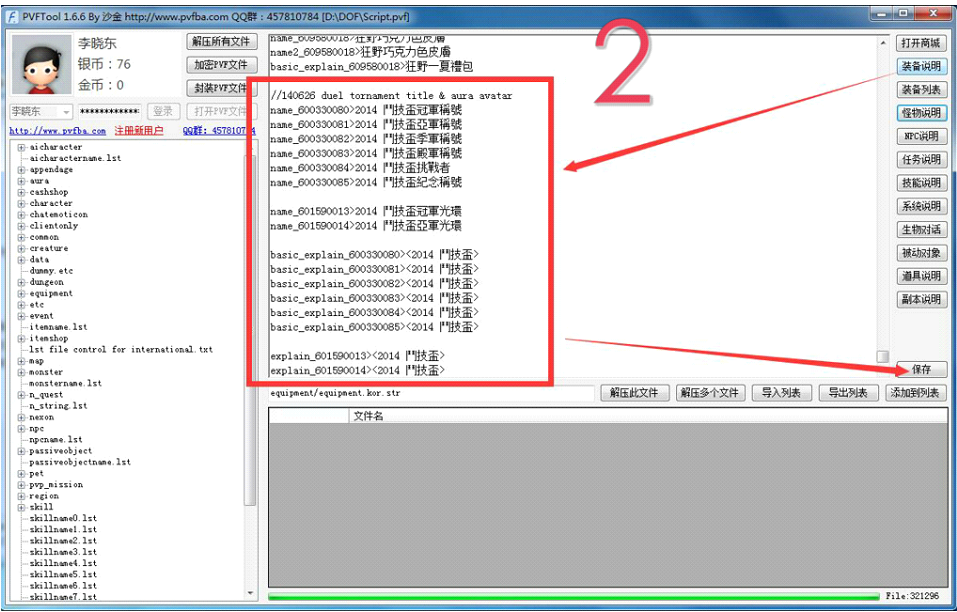The width and height of the screenshot is (957, 612).
Task: Open the 装备说明 section
Action: (x=920, y=66)
